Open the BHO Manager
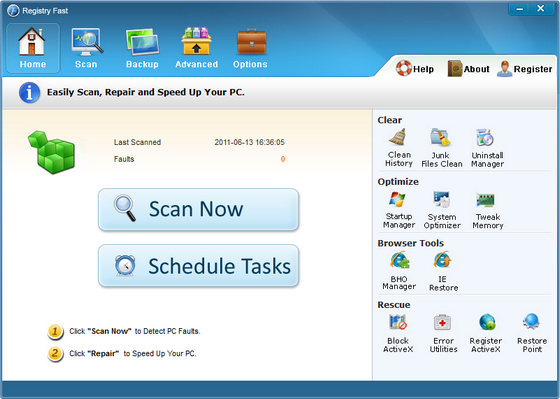The height and width of the screenshot is (399, 560). pos(399,271)
